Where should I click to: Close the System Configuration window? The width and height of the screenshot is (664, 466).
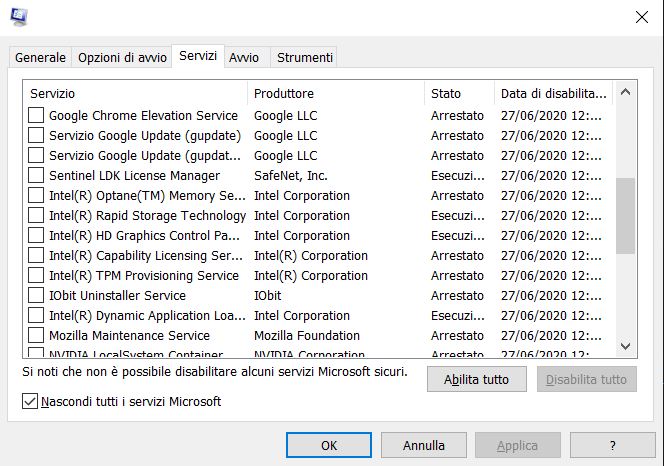click(x=641, y=16)
